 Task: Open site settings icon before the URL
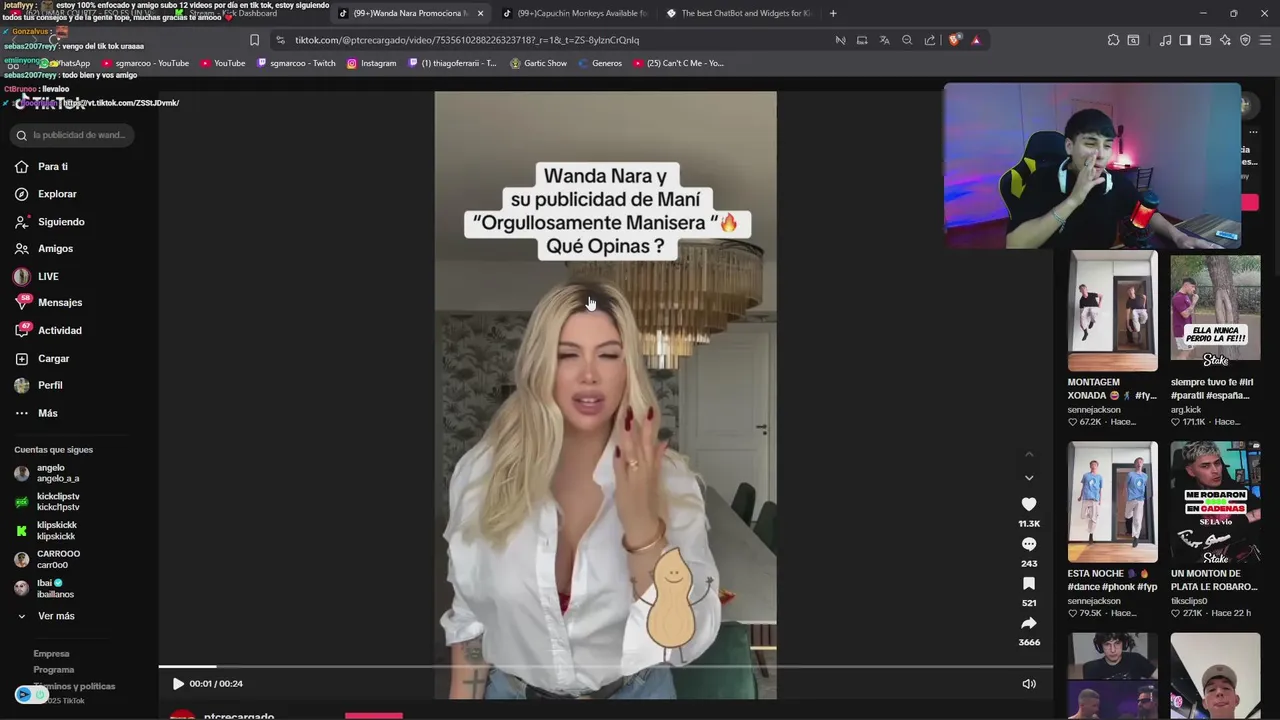(x=280, y=40)
